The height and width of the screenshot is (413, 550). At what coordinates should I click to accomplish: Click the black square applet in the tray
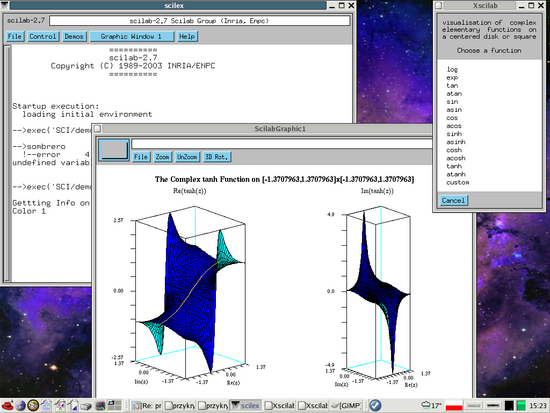click(x=509, y=406)
